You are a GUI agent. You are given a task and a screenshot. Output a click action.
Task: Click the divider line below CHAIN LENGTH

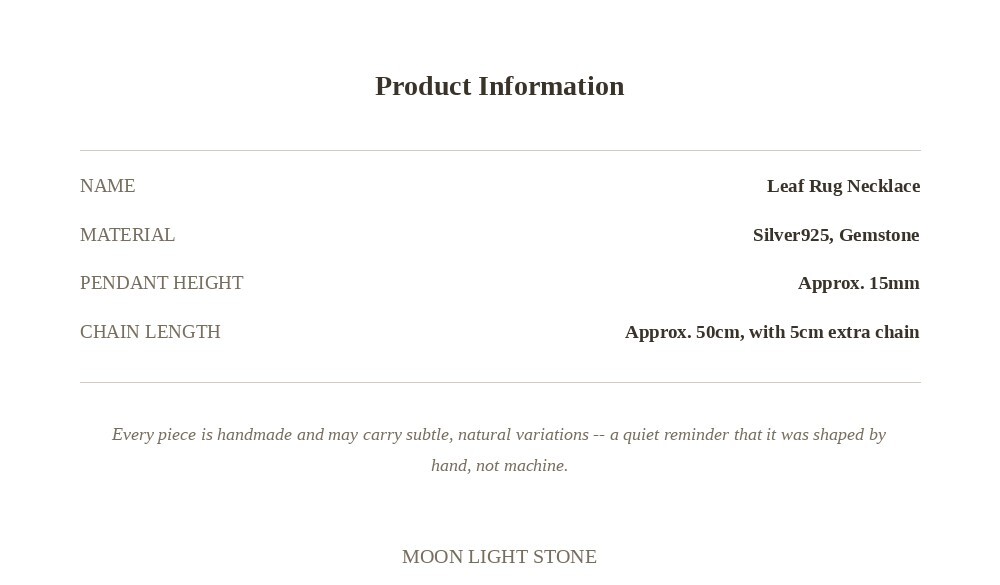pyautogui.click(x=500, y=383)
